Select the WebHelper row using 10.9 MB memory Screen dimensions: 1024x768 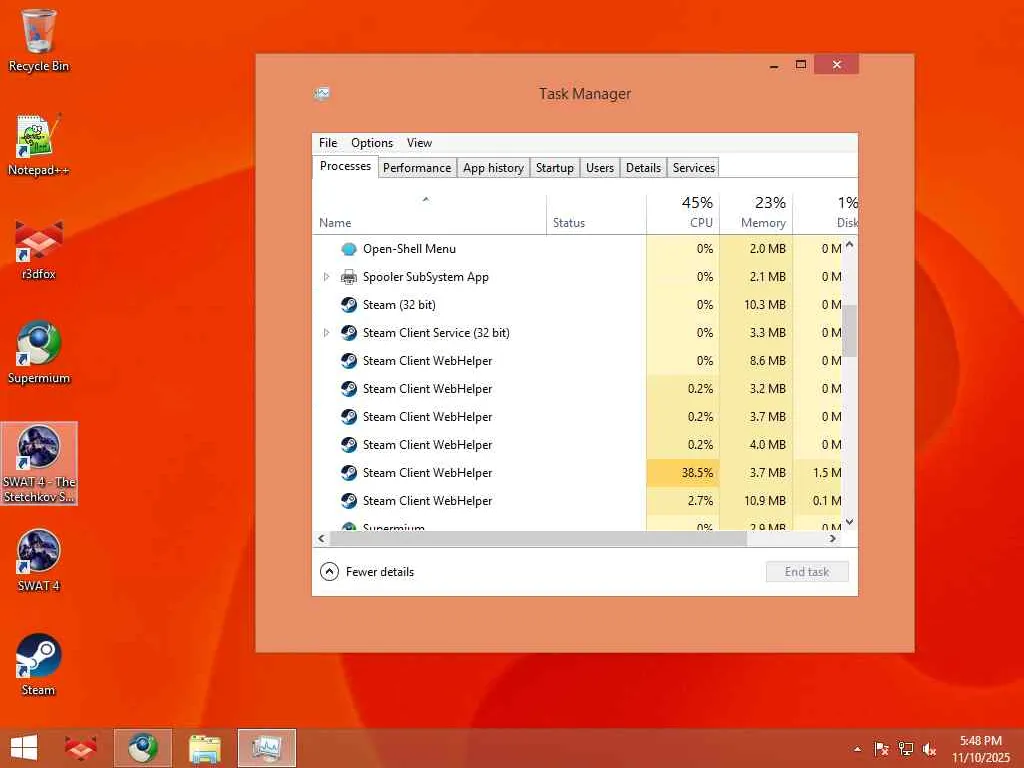tap(577, 501)
